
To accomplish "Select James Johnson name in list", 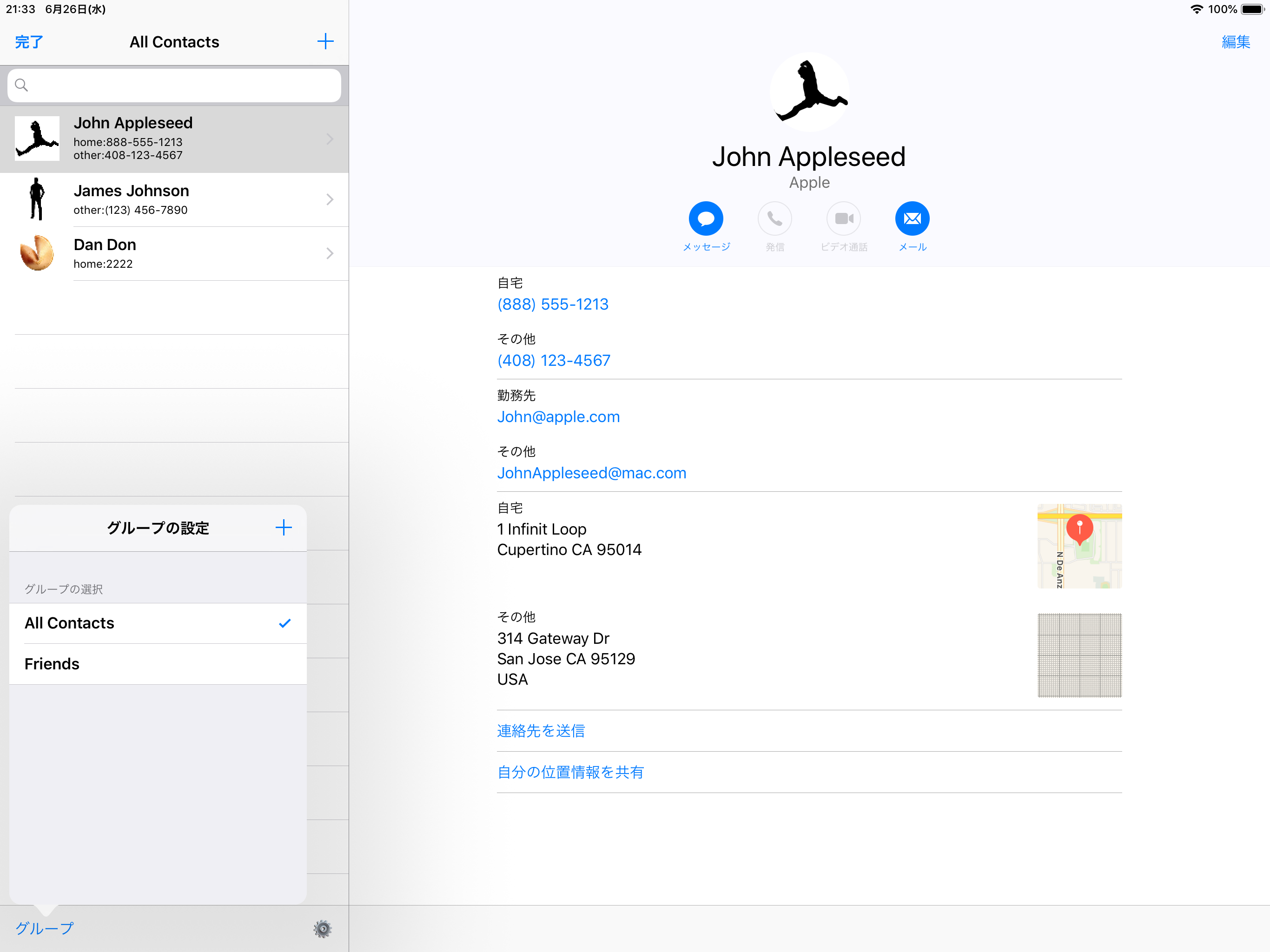I will point(131,191).
